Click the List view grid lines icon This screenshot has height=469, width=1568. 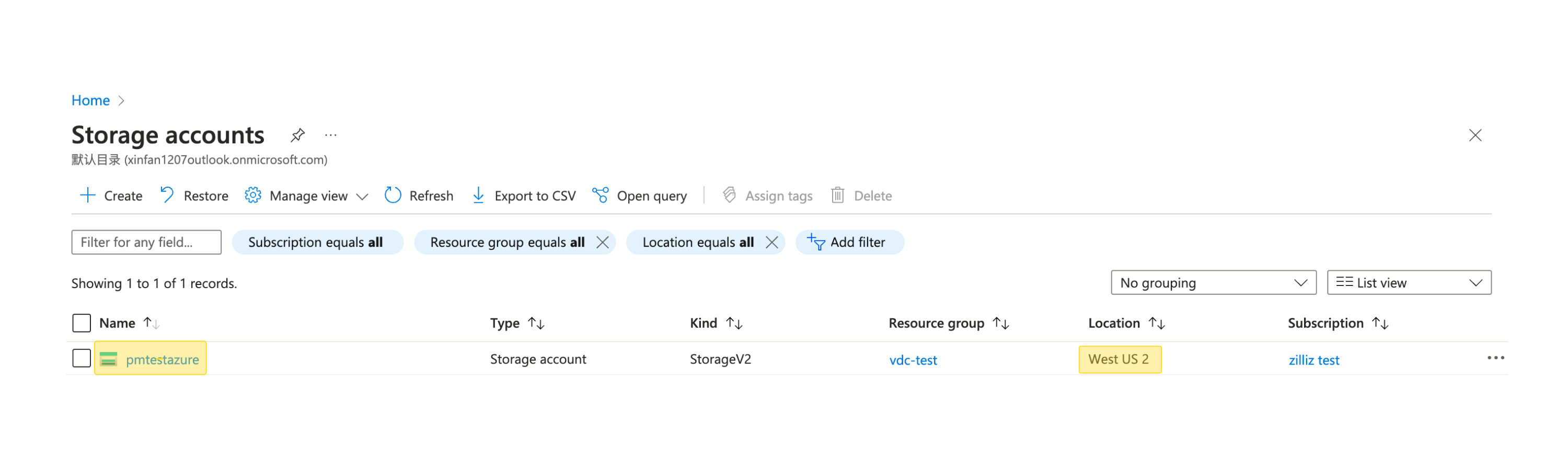tap(1344, 281)
